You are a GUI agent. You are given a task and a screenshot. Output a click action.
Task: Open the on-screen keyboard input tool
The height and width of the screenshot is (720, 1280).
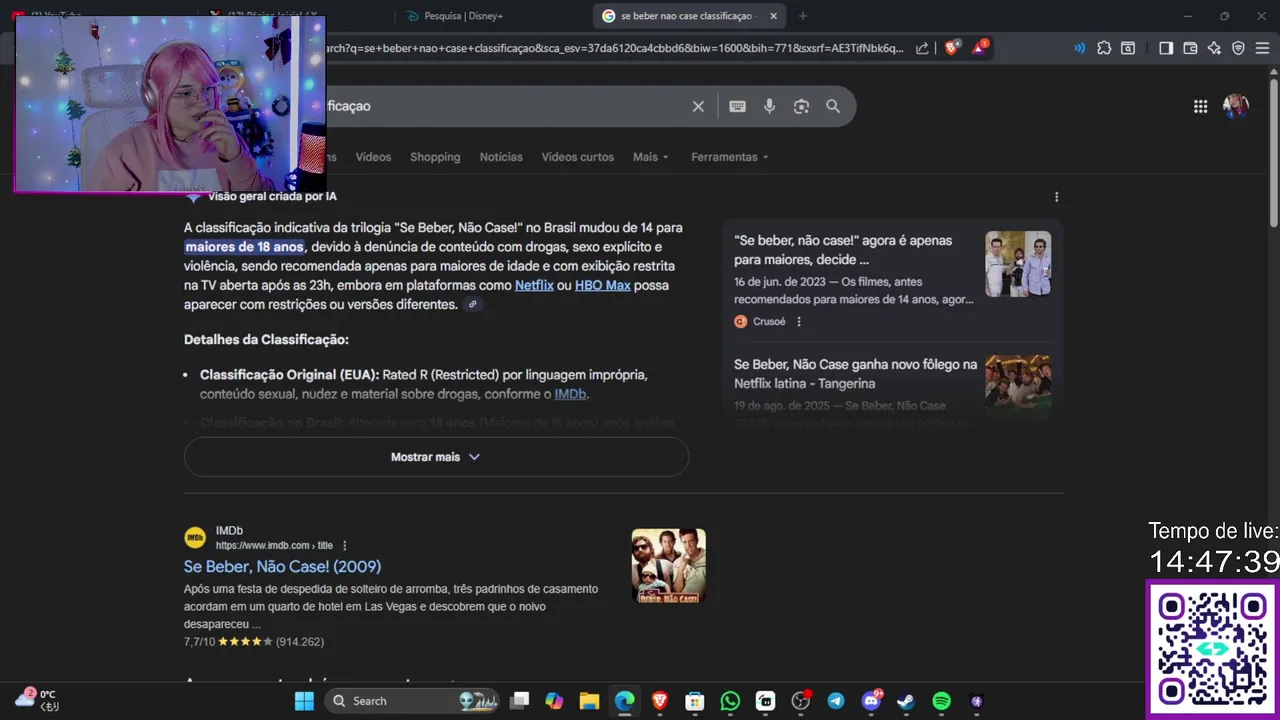coord(737,106)
